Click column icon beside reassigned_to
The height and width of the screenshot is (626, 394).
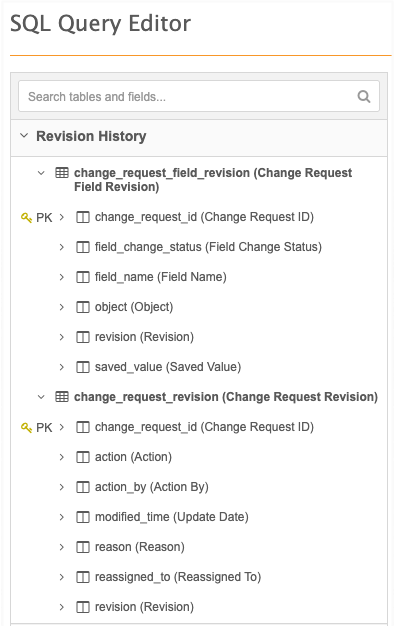(x=83, y=577)
